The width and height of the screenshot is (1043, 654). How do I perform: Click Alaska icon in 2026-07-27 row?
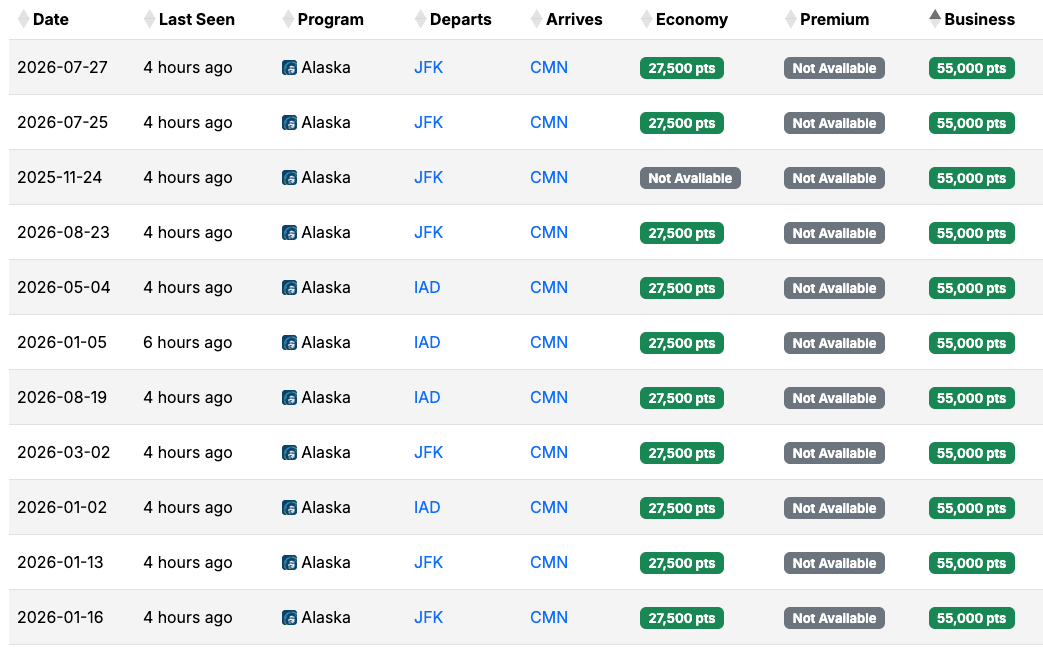289,68
